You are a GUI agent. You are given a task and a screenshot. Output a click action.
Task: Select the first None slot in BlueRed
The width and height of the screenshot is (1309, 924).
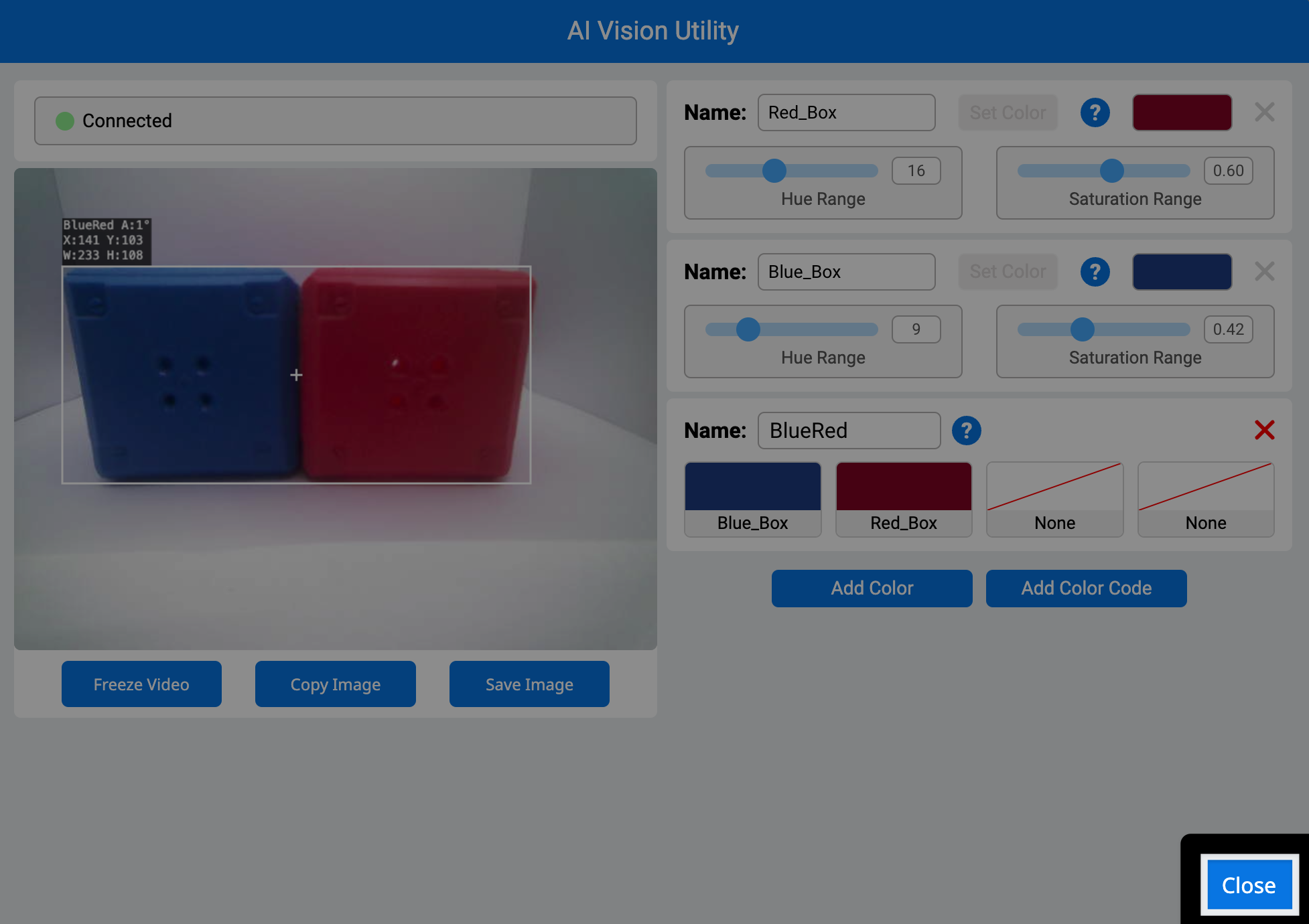click(x=1054, y=499)
